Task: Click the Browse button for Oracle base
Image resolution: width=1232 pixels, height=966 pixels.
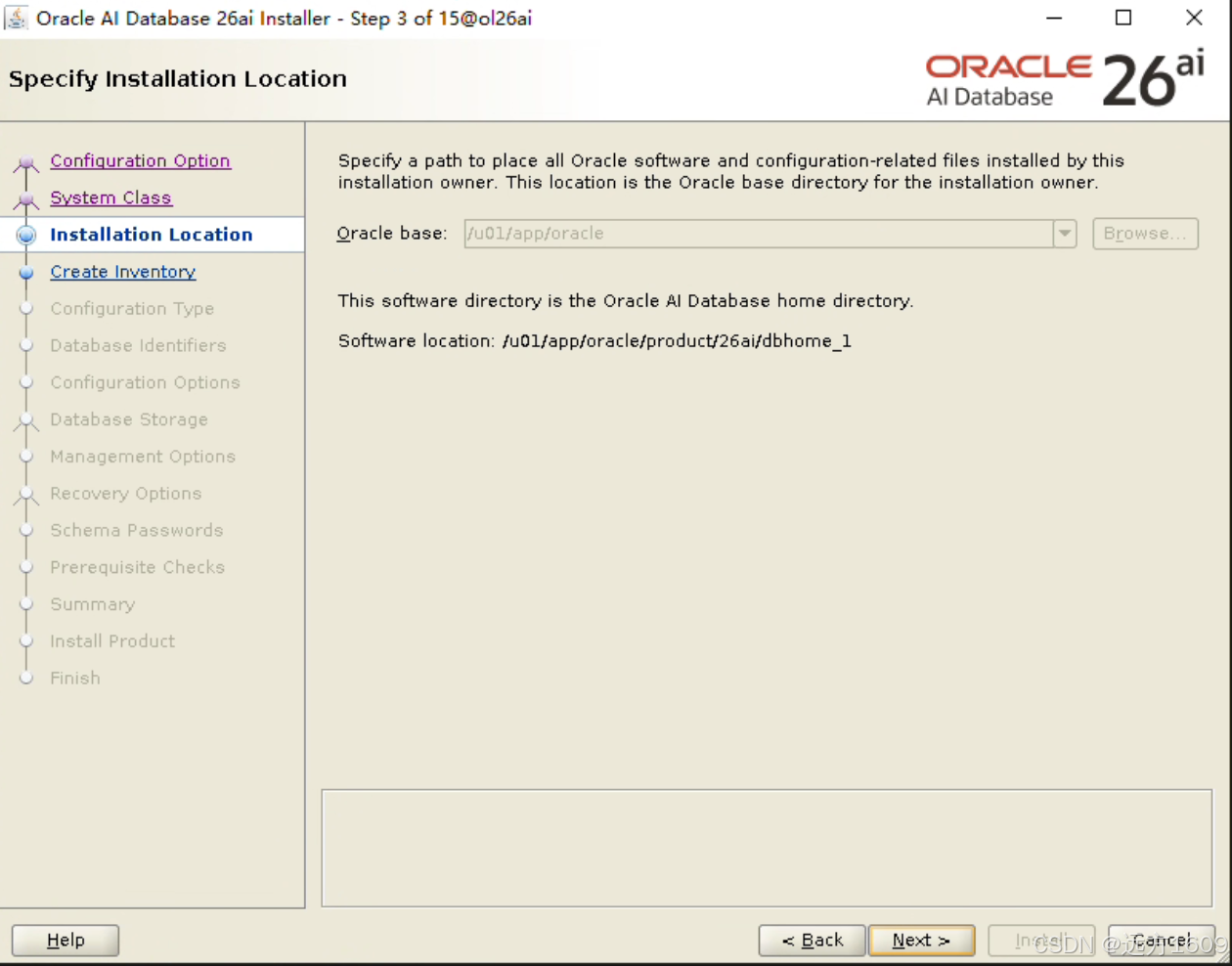Action: click(1145, 234)
